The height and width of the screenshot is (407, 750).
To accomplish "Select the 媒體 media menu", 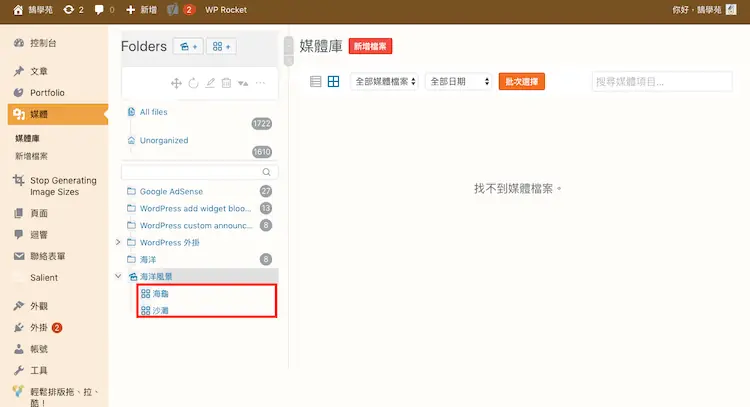I will [x=58, y=114].
